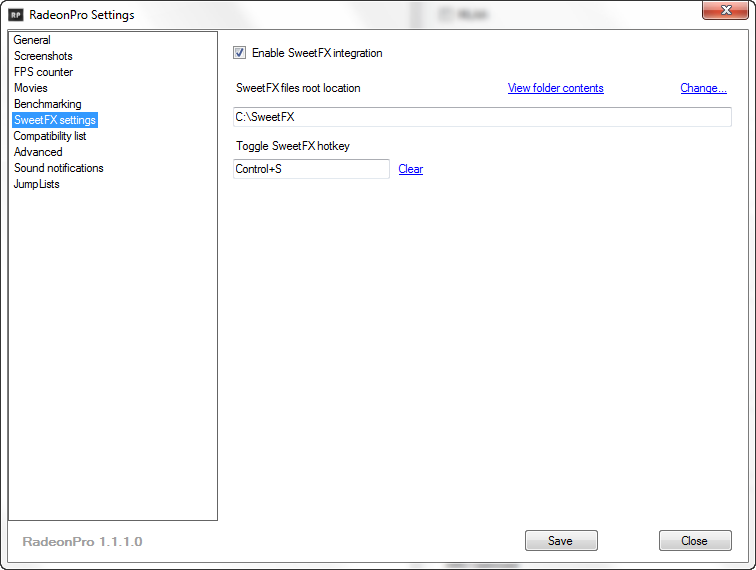Switch to the Benchmarking section
Image resolution: width=756 pixels, height=570 pixels.
coord(48,104)
